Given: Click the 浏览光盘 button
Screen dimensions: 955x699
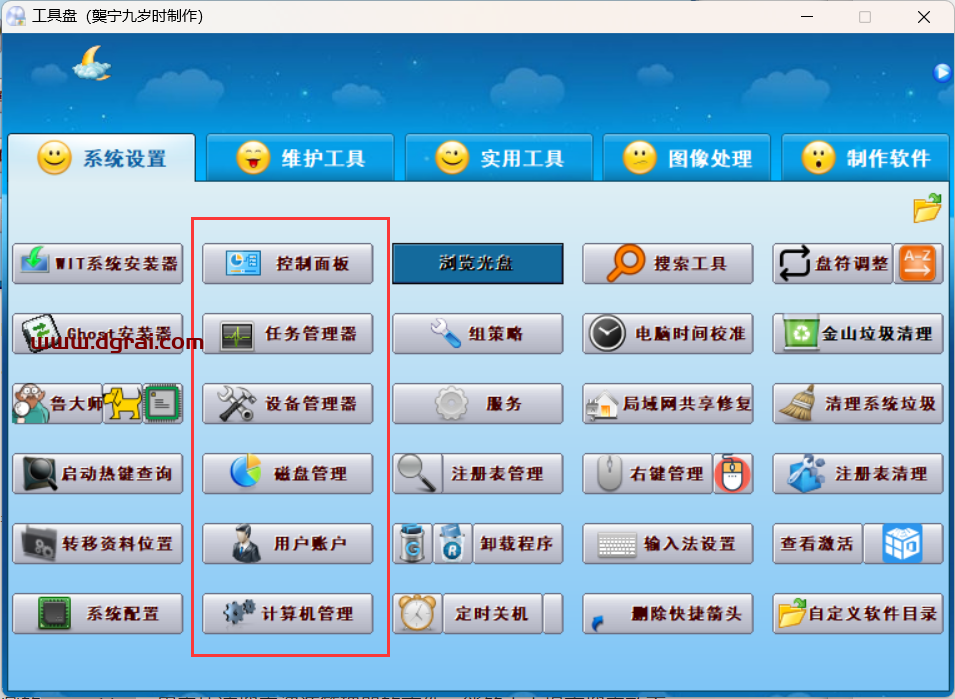Looking at the screenshot, I should coord(478,264).
